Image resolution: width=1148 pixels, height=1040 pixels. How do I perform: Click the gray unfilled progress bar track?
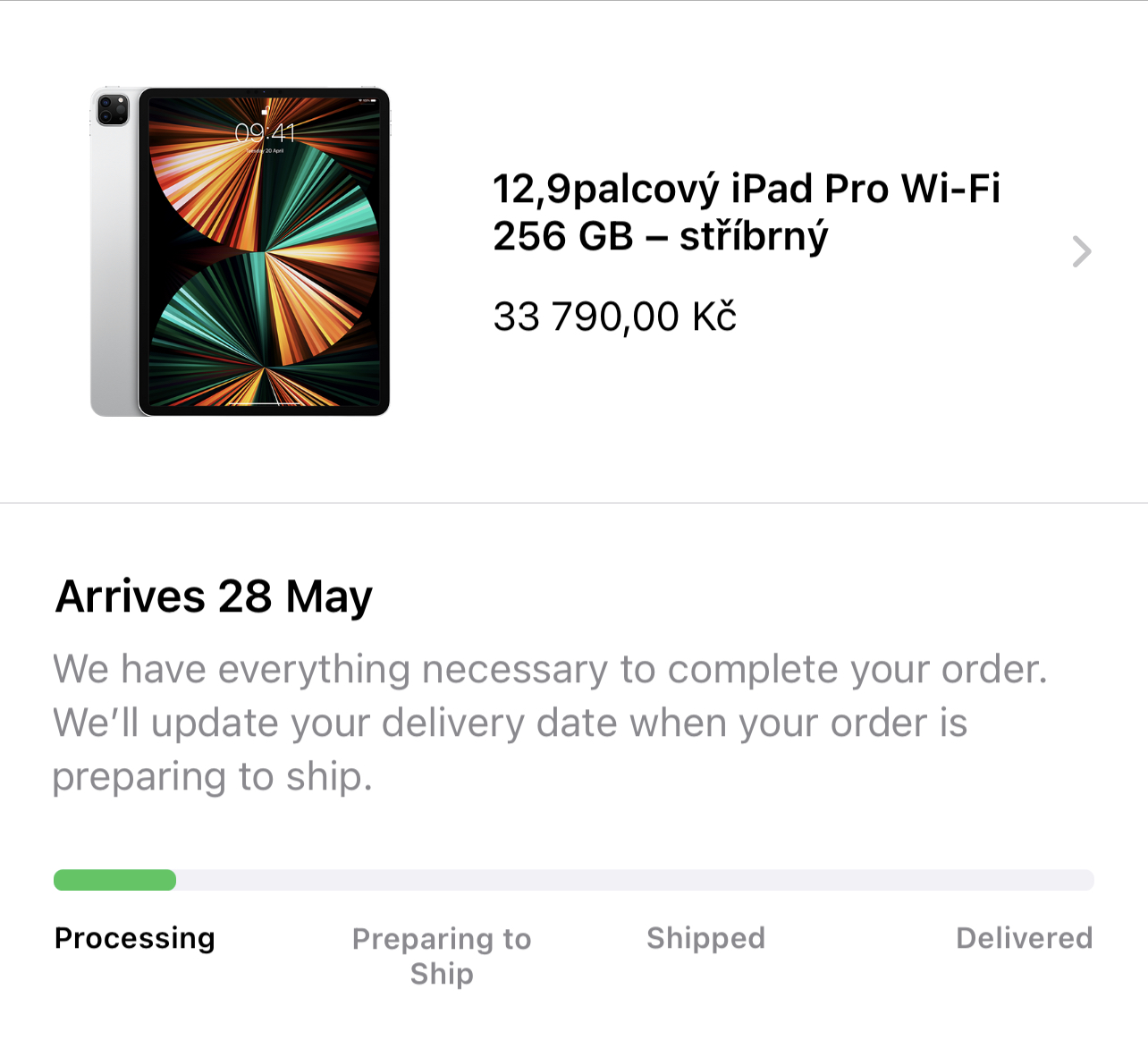click(635, 880)
